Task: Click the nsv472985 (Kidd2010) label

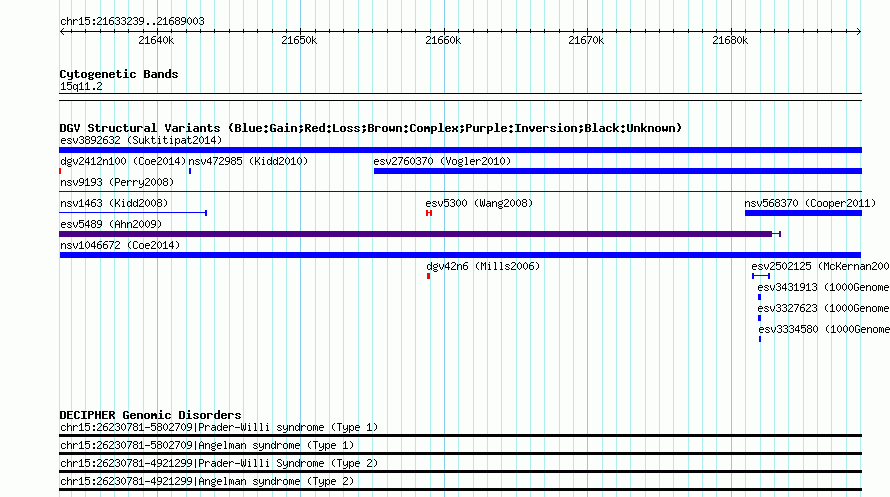Action: coord(248,161)
